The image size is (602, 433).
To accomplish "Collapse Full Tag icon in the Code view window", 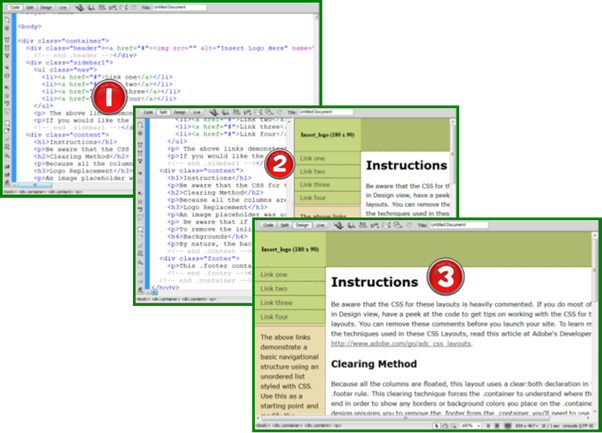I will [7, 40].
